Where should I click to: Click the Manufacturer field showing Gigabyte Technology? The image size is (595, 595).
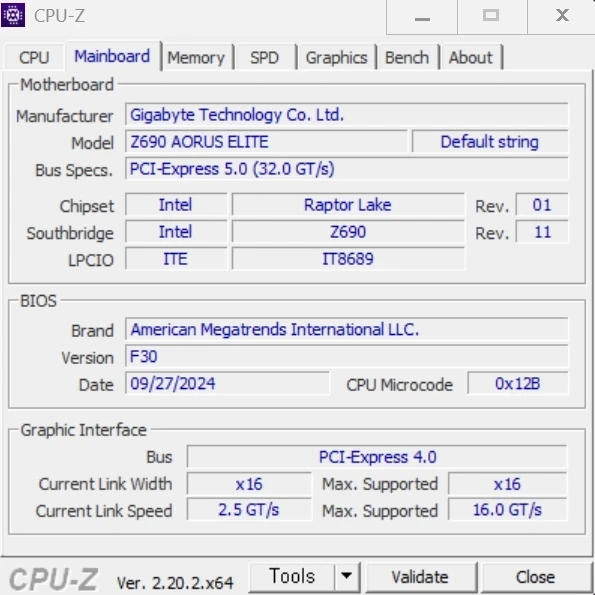[x=347, y=115]
